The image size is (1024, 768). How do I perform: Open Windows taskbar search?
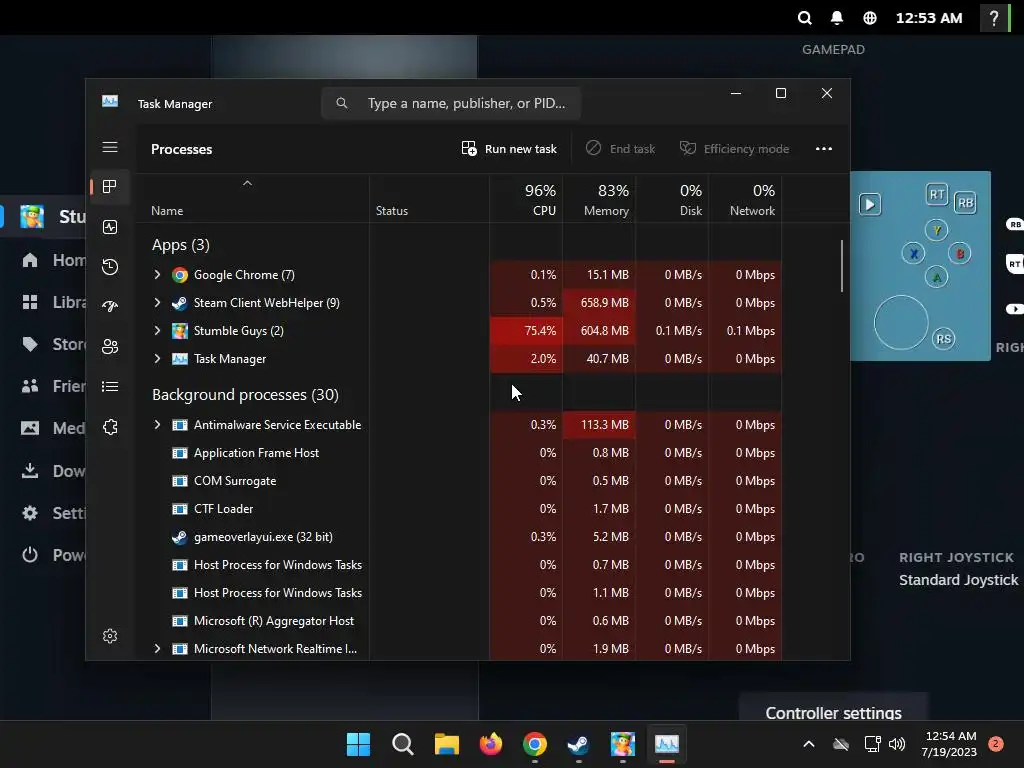(x=403, y=744)
